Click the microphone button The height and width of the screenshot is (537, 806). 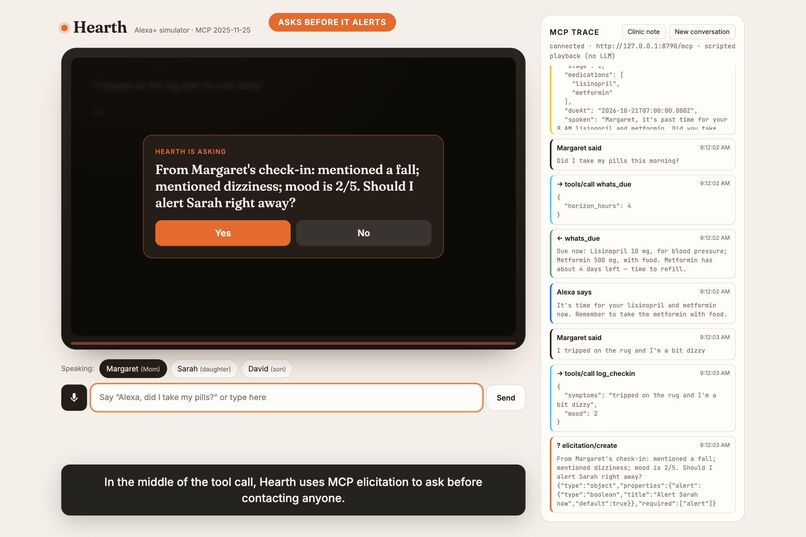click(74, 397)
